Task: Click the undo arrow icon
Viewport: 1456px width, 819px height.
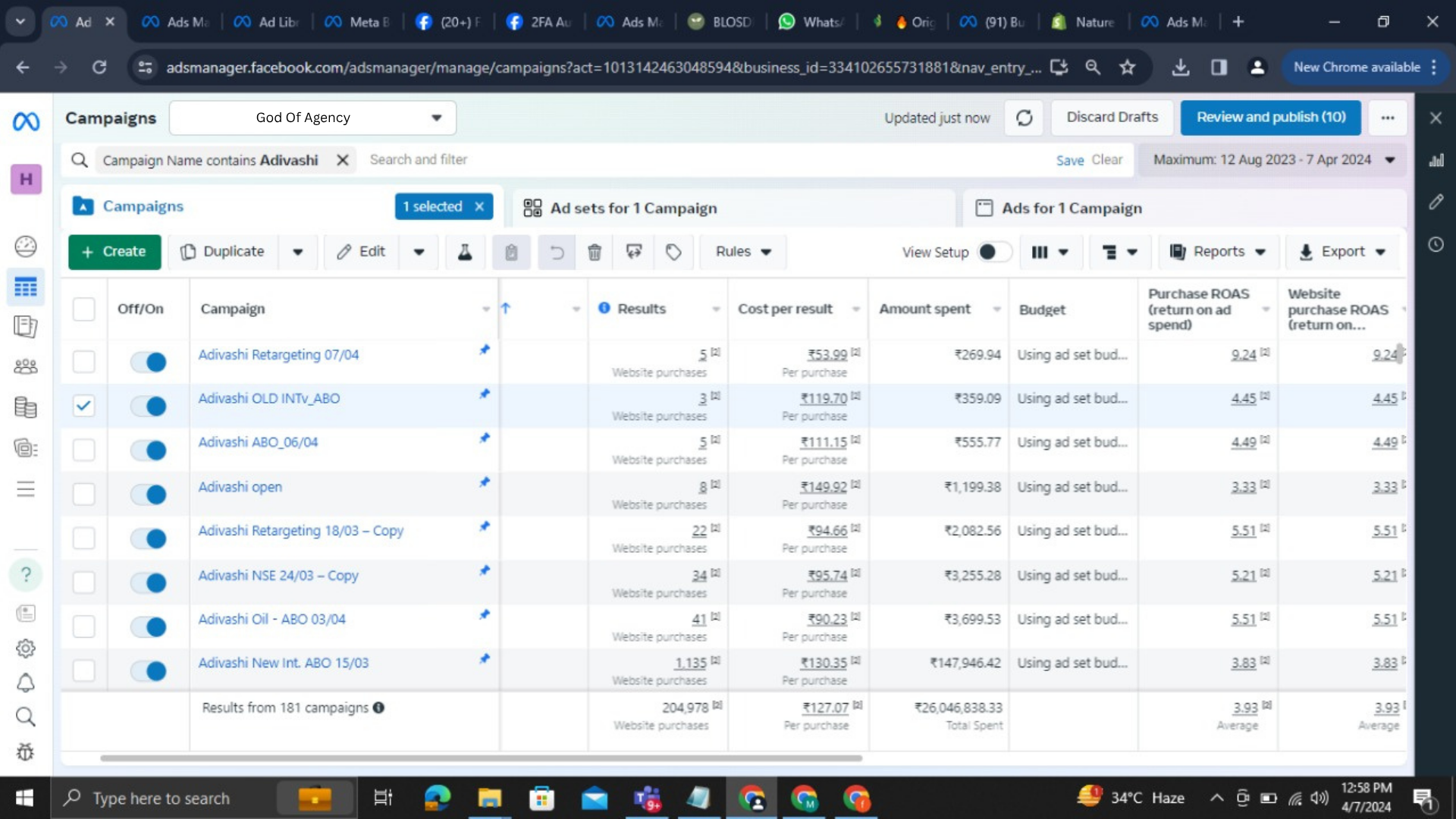Action: coord(557,252)
